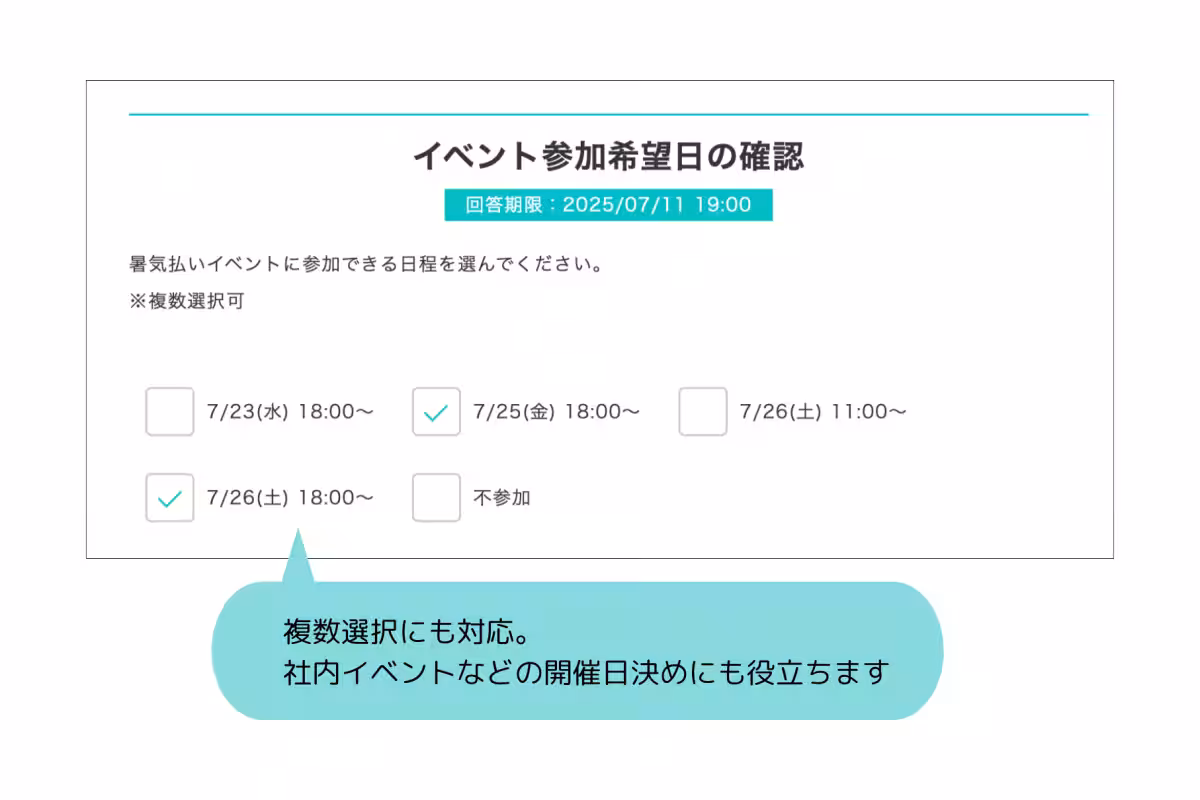Click the 回答期限 text in the teal badge

(503, 205)
